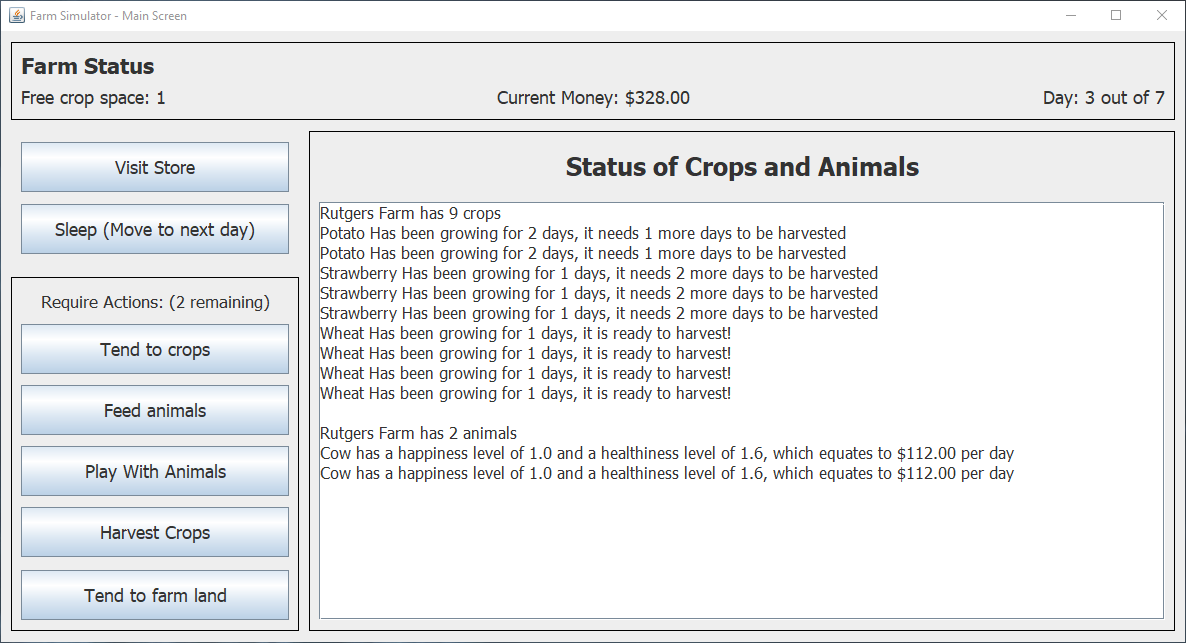Click Tend to farm land
Screen dimensions: 1186x643
point(155,595)
